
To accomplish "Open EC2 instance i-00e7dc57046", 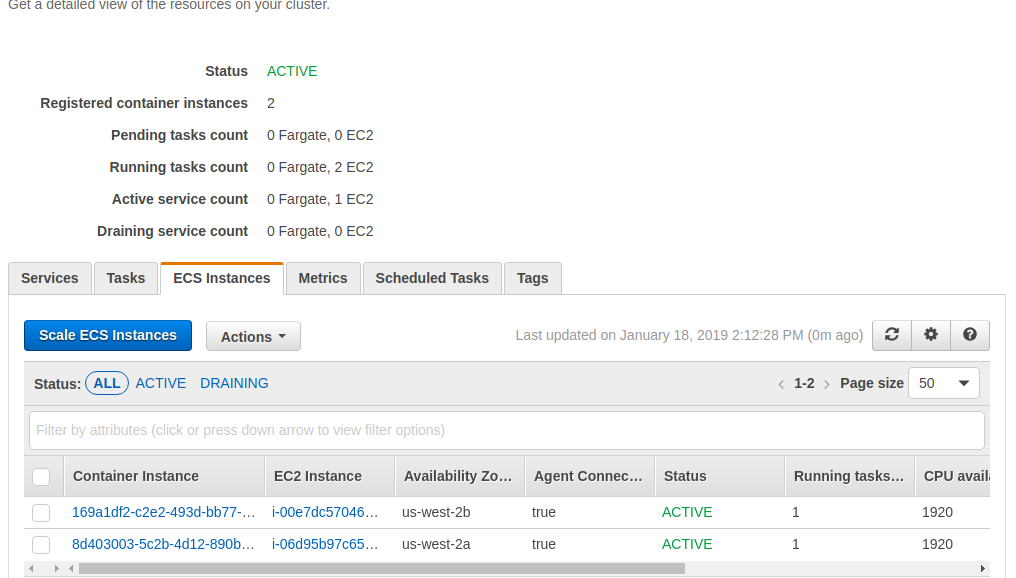I will point(325,513).
